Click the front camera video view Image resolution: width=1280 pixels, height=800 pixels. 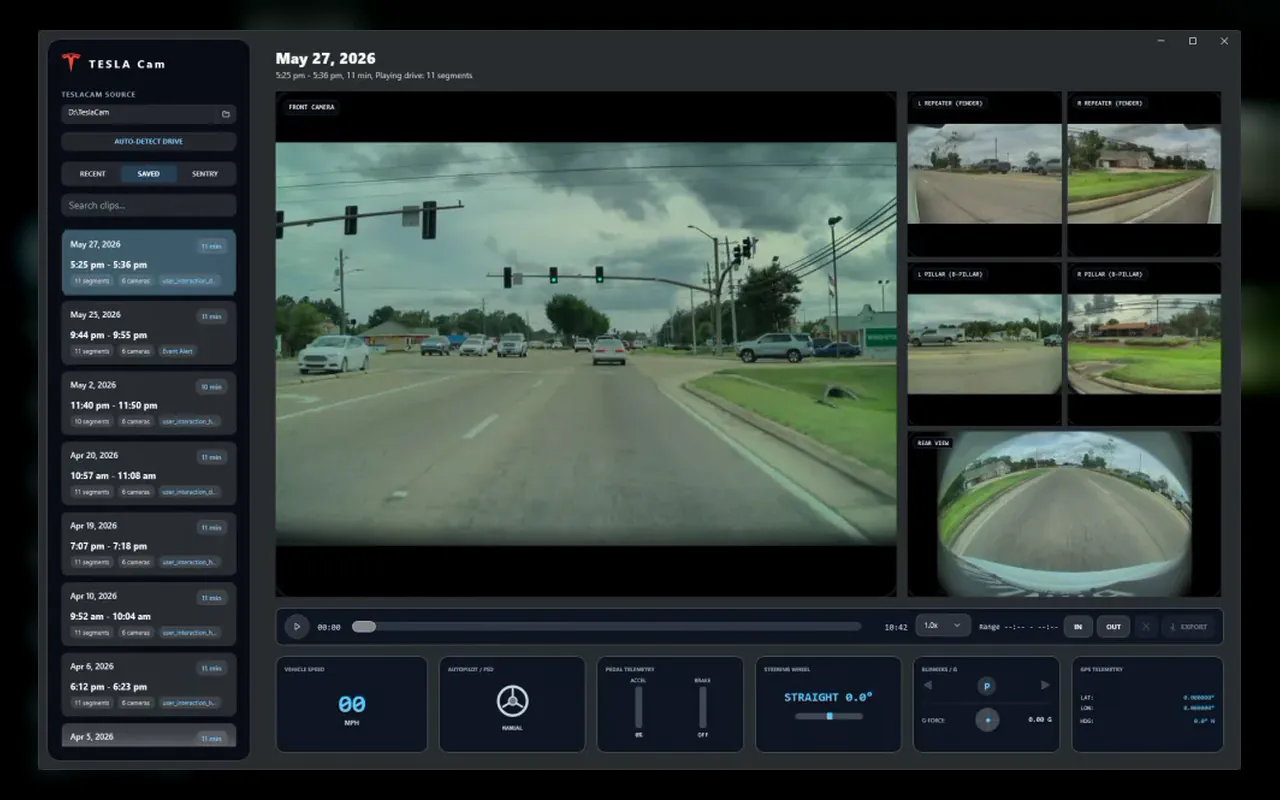pos(586,344)
